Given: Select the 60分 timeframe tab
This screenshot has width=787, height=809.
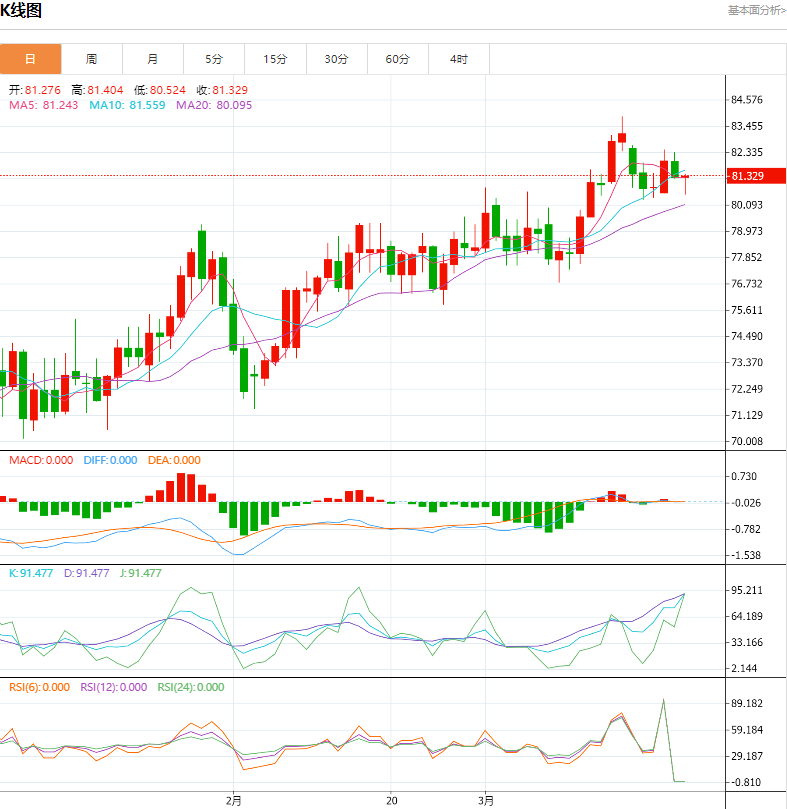Looking at the screenshot, I should [x=398, y=59].
